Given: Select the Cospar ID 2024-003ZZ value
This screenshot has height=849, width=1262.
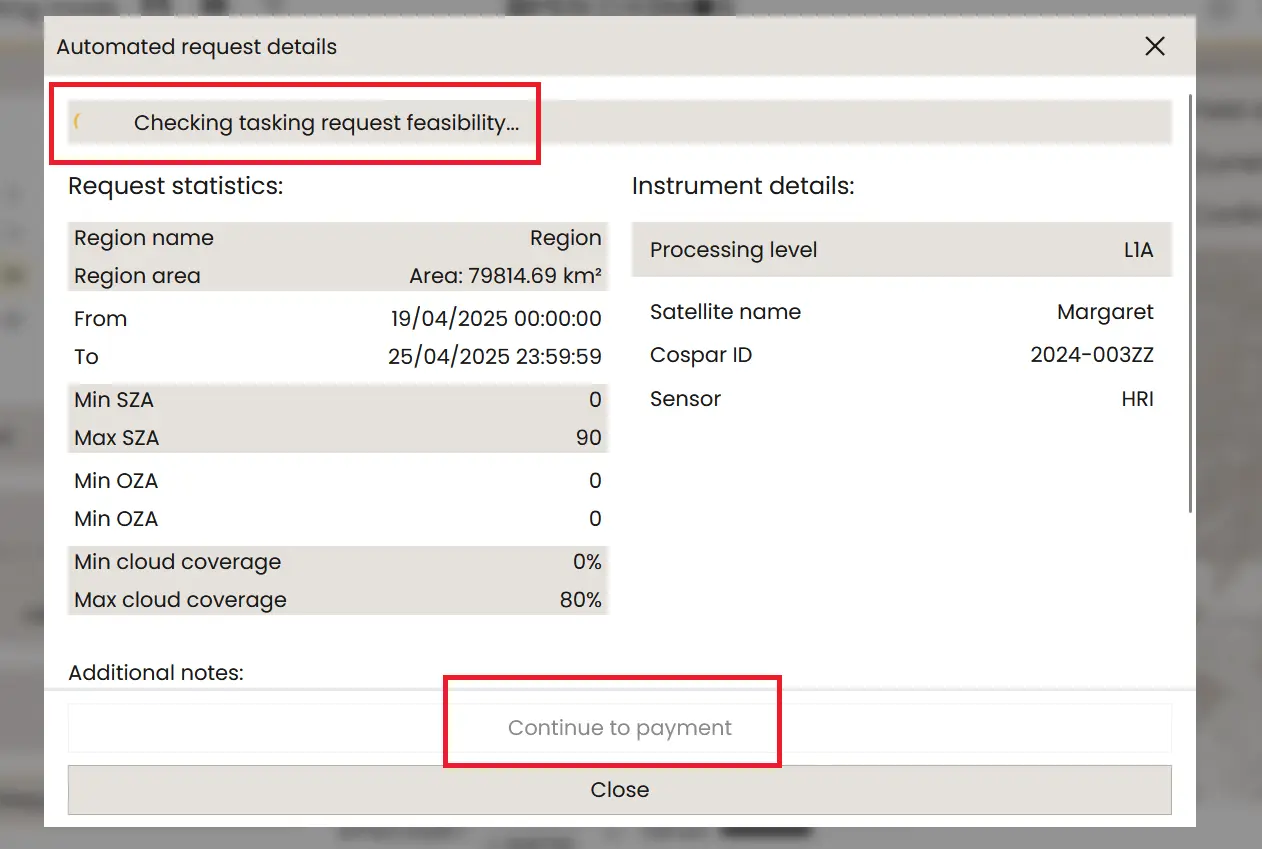Looking at the screenshot, I should click(1092, 355).
